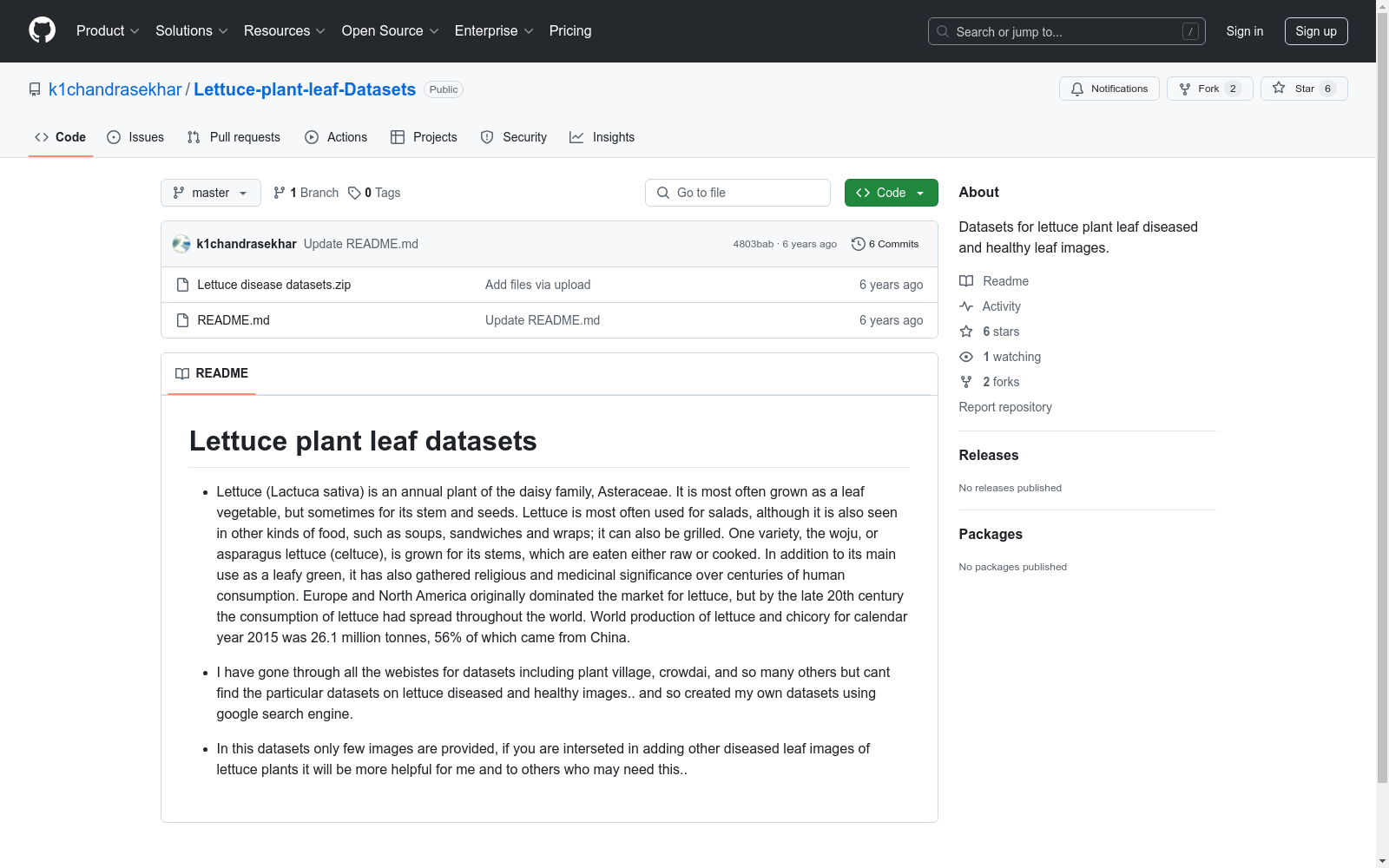This screenshot has height=868, width=1389.
Task: Switch to the Issues tab
Action: click(135, 137)
